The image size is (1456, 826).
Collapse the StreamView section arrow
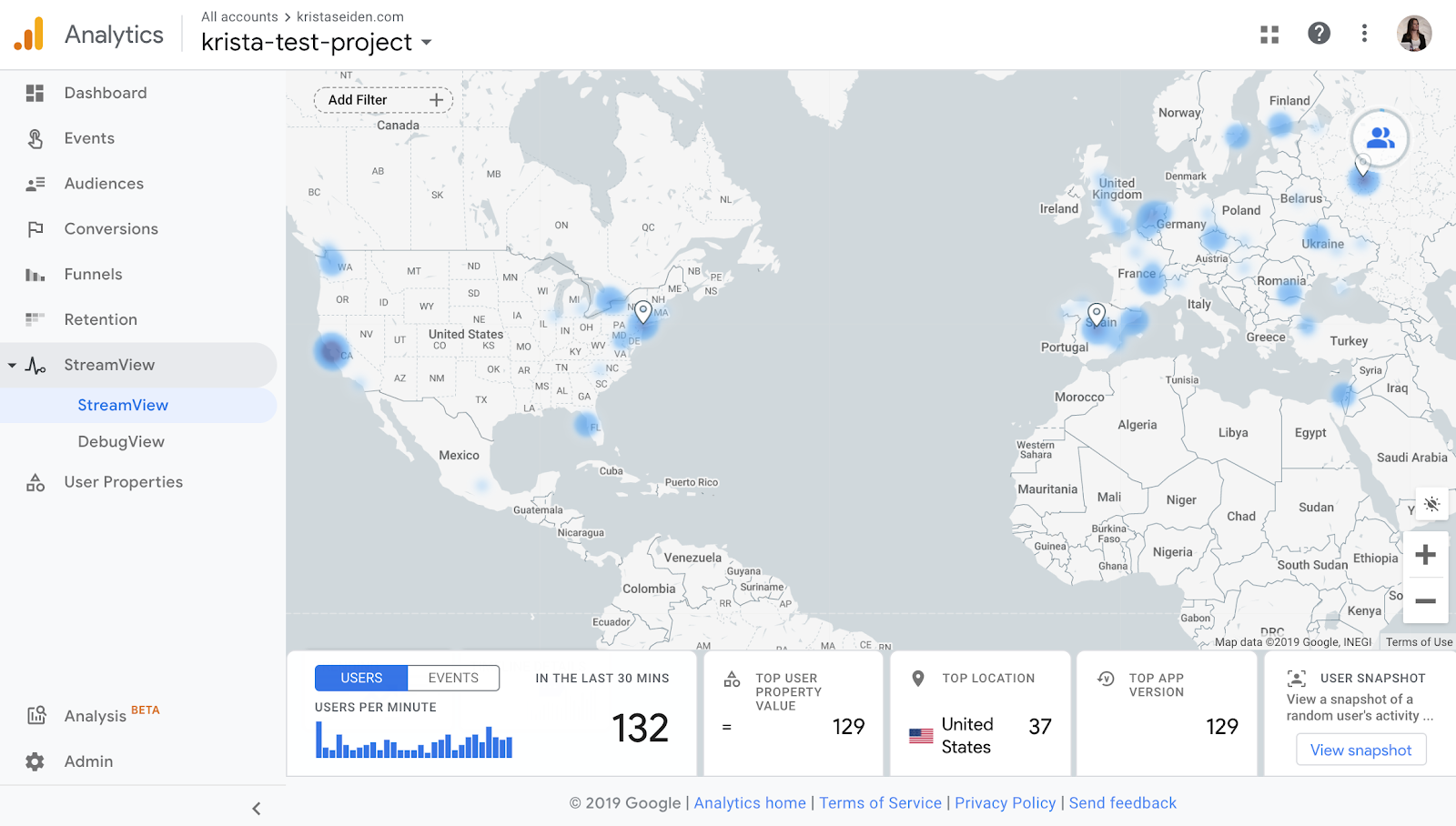tap(12, 366)
